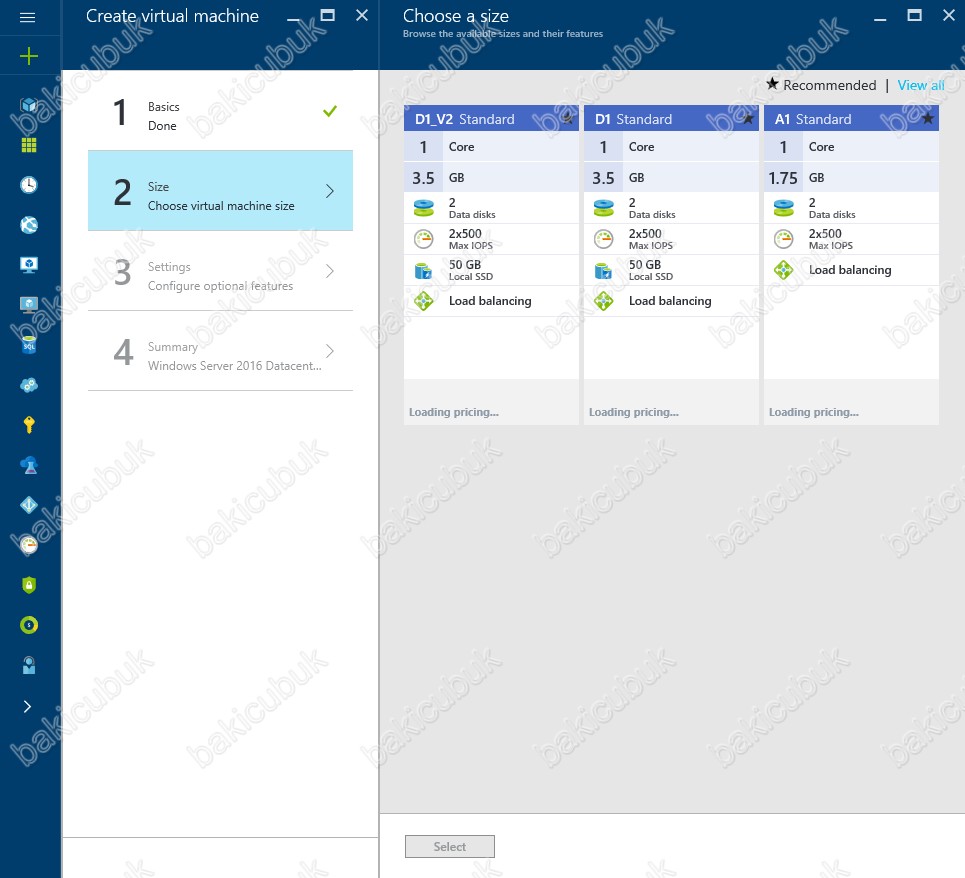The width and height of the screenshot is (965, 878).
Task: Open the hamburger menu in sidebar
Action: point(27,17)
